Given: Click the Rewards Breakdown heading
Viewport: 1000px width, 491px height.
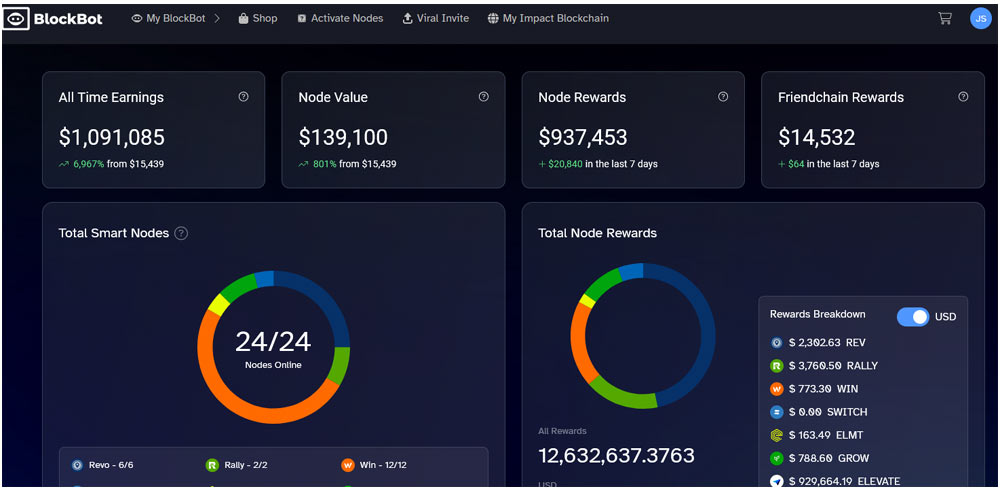Looking at the screenshot, I should pyautogui.click(x=818, y=314).
